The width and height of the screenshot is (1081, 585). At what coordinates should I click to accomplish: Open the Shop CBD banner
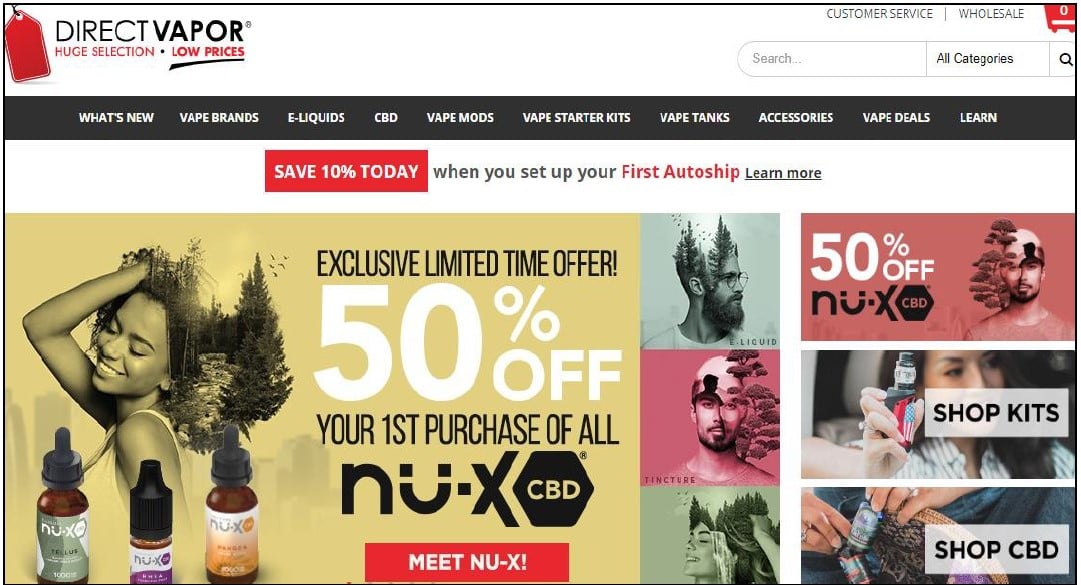click(938, 535)
